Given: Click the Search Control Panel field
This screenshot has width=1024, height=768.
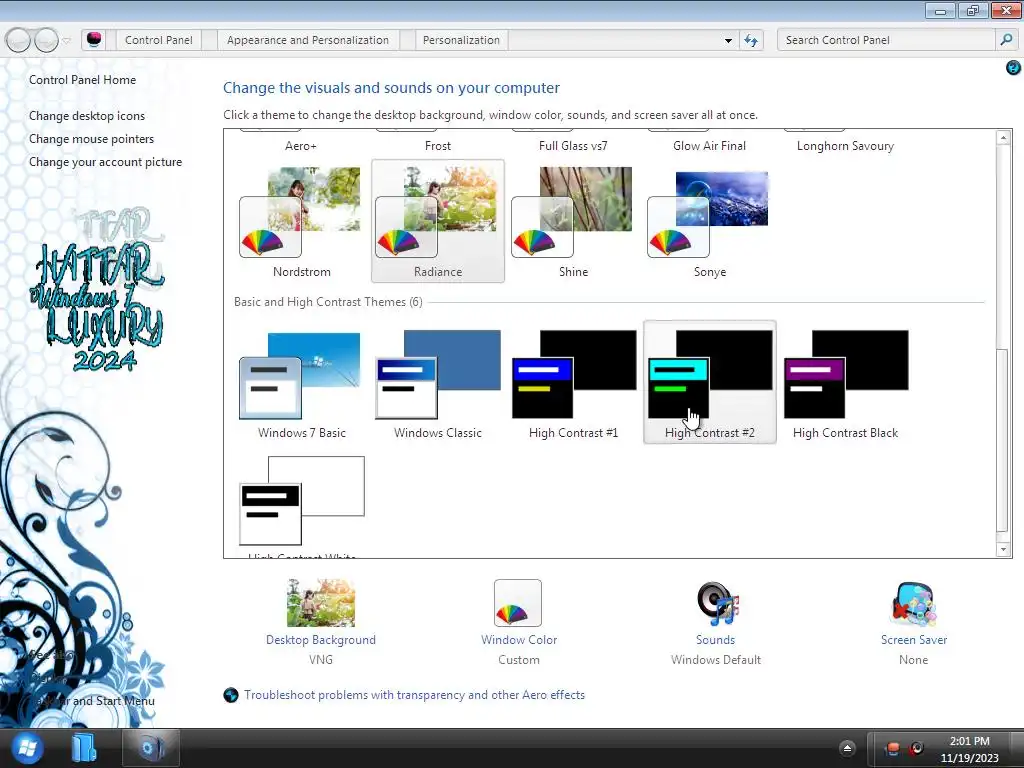Looking at the screenshot, I should [x=886, y=40].
